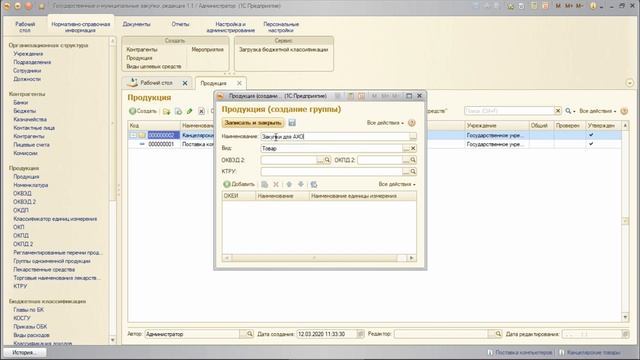The width and height of the screenshot is (640, 360).
Task: Click the mark-for-deletion X icon in list toolbar
Action: point(201,111)
